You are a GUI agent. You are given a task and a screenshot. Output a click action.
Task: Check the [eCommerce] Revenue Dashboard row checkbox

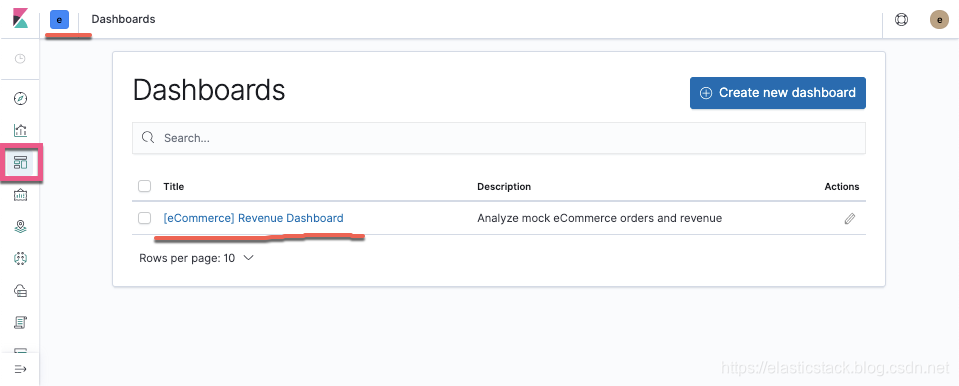[144, 218]
